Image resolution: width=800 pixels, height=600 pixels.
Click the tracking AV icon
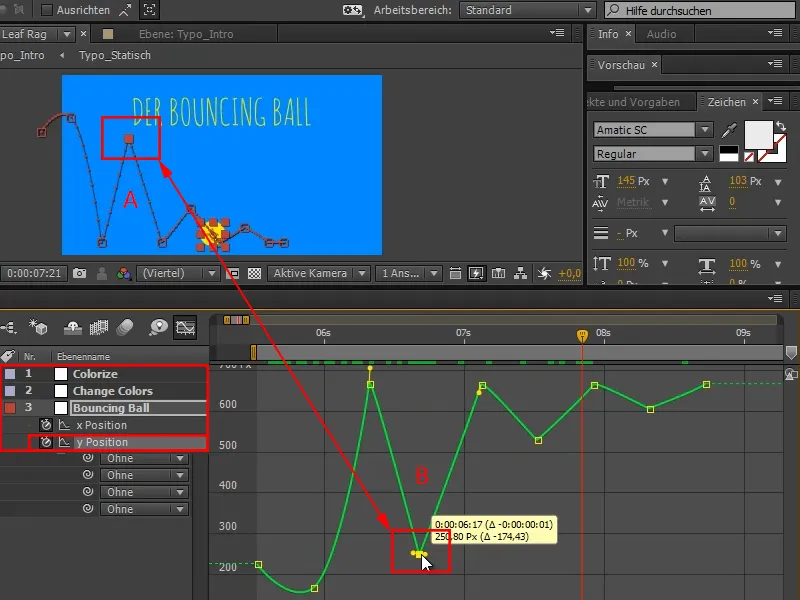pyautogui.click(x=707, y=204)
